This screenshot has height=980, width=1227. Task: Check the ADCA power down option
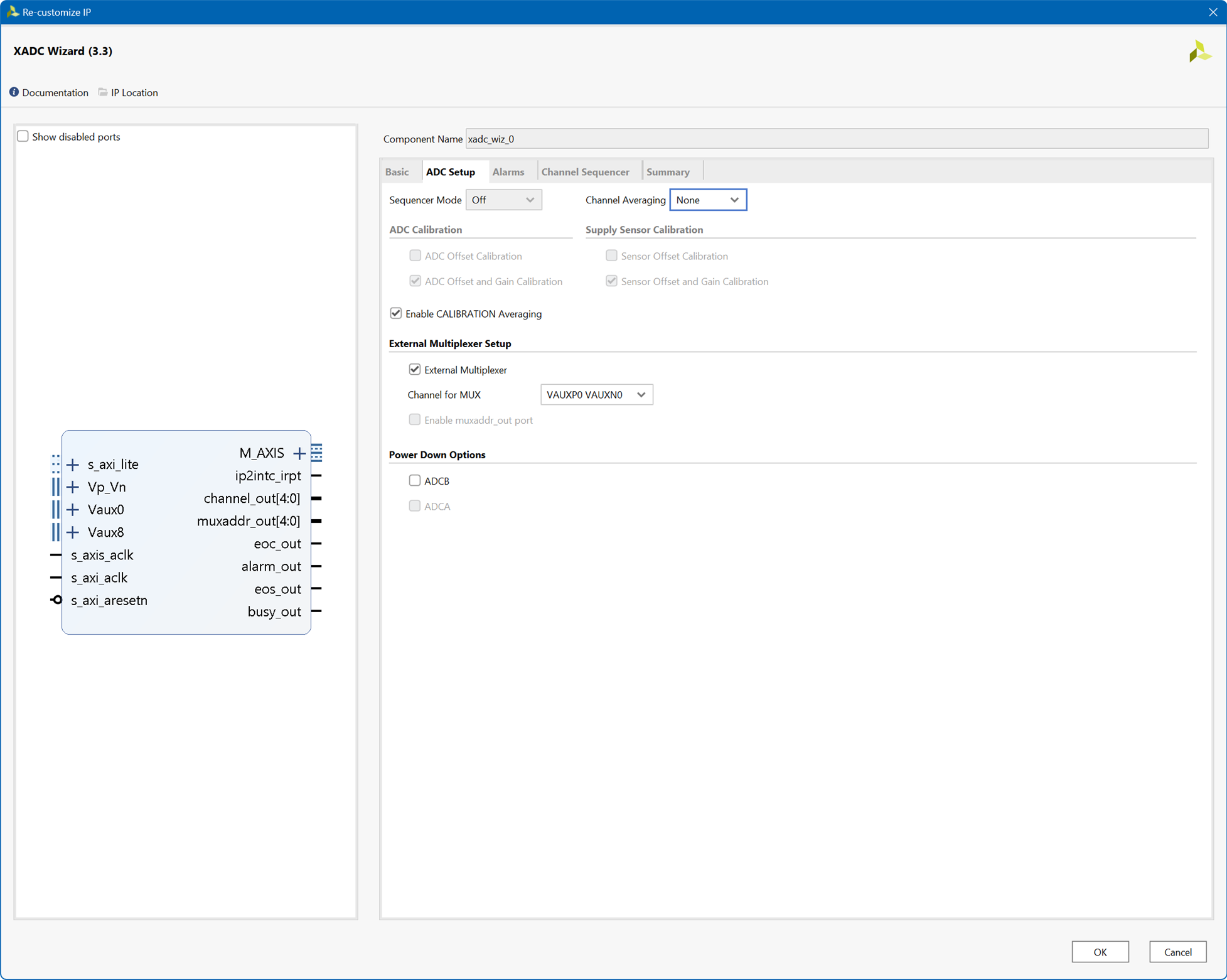click(415, 506)
